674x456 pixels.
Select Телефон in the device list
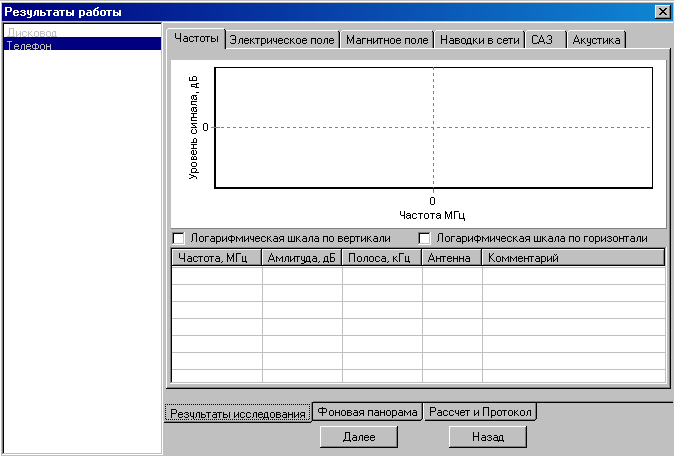83,45
